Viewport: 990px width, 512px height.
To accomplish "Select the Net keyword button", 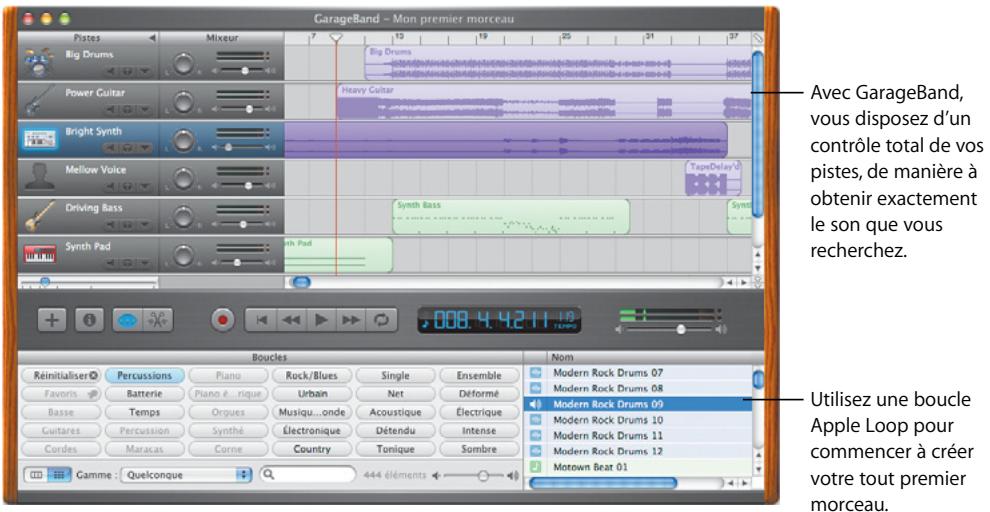I will coord(395,394).
